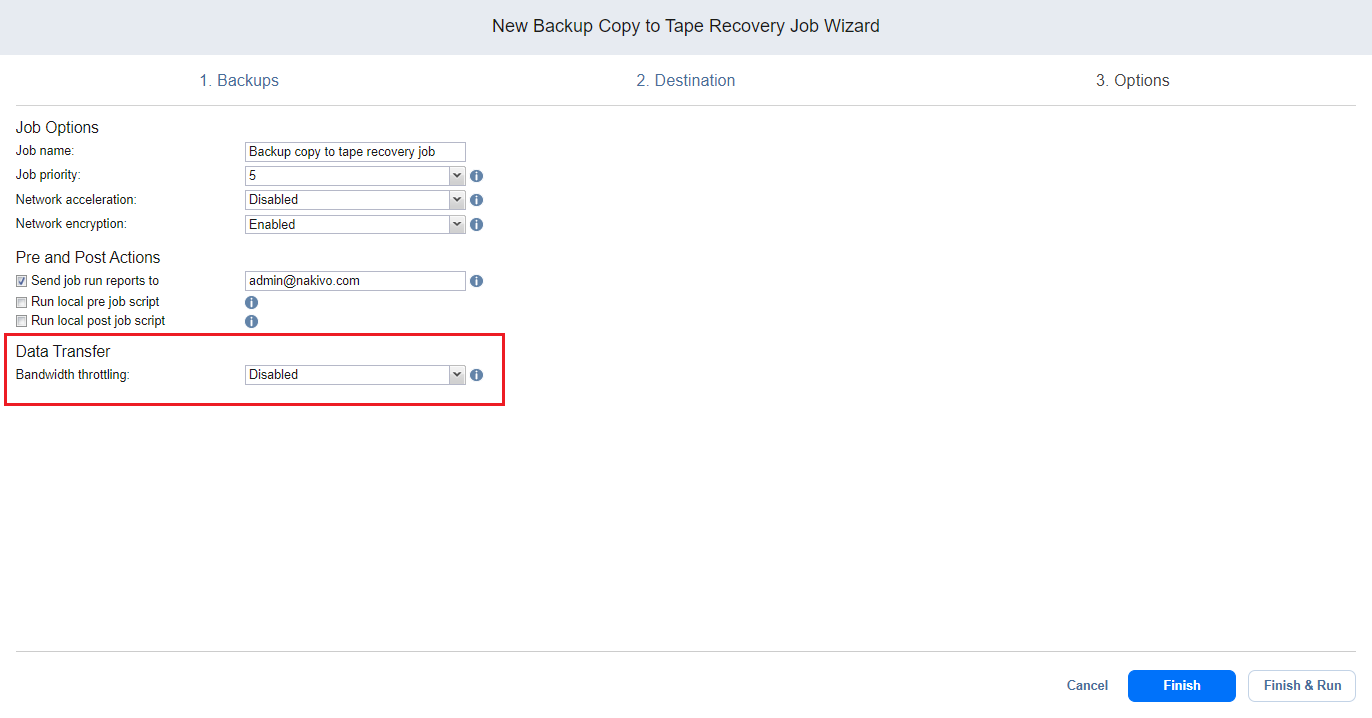Open the Bandwidth throttling dropdown
1372x718 pixels.
355,375
